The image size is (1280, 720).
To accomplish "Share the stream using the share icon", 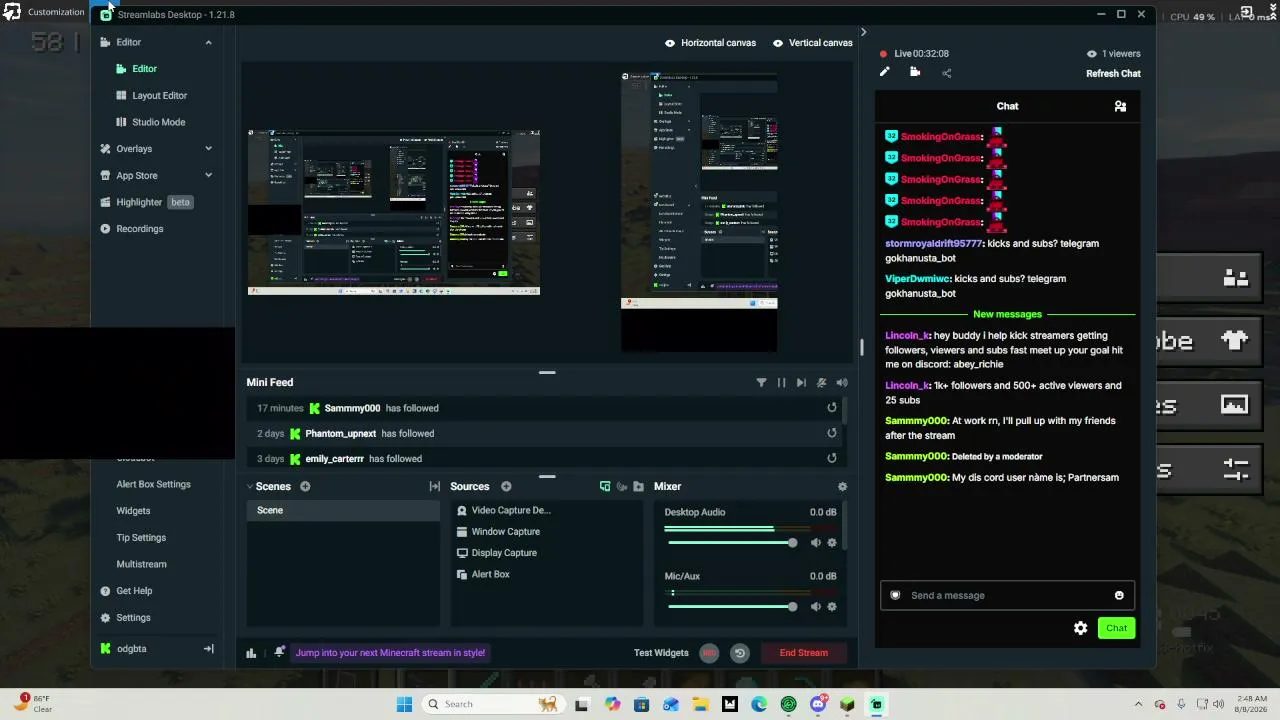I will pyautogui.click(x=946, y=73).
